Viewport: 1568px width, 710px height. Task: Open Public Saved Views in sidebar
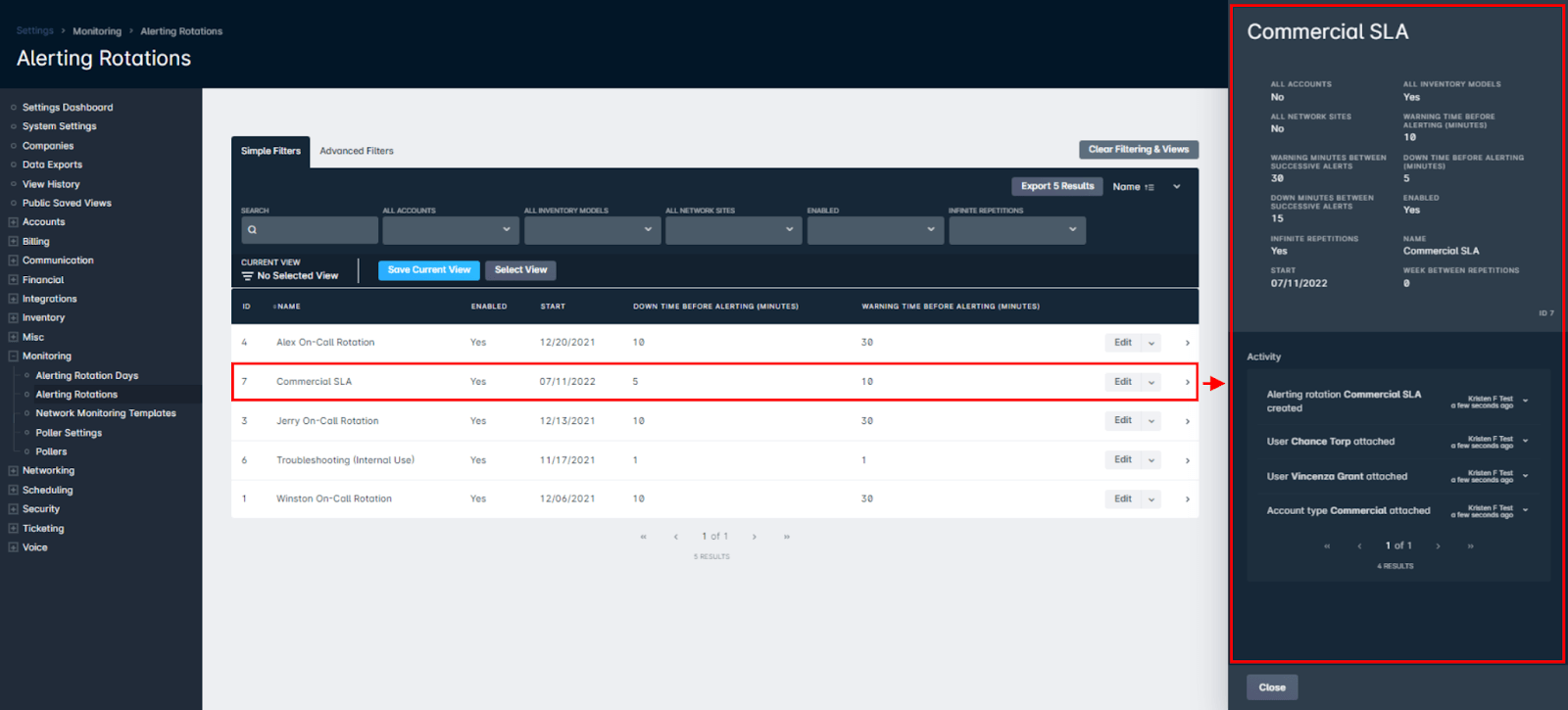click(67, 203)
